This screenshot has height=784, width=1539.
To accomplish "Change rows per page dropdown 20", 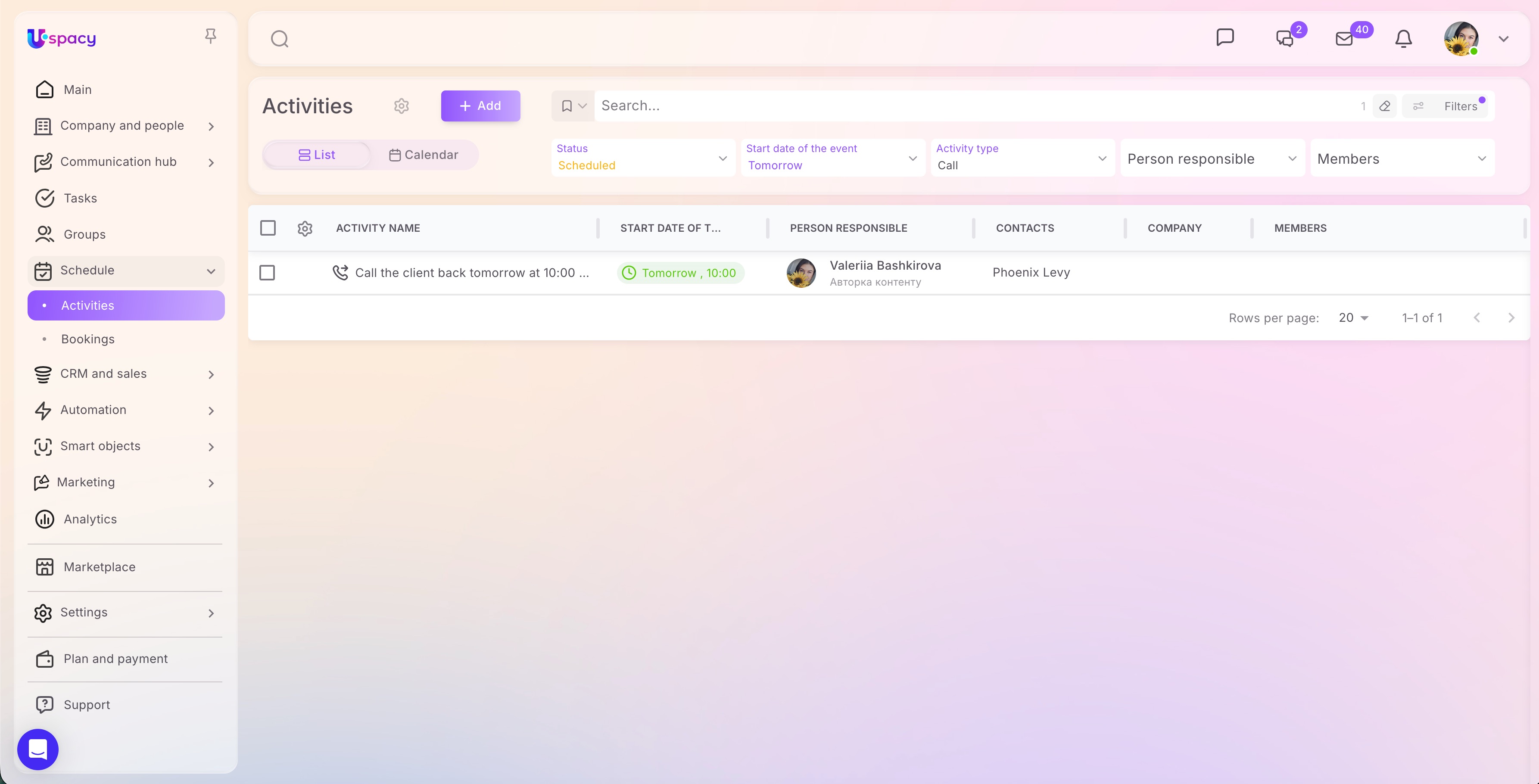I will 1353,317.
